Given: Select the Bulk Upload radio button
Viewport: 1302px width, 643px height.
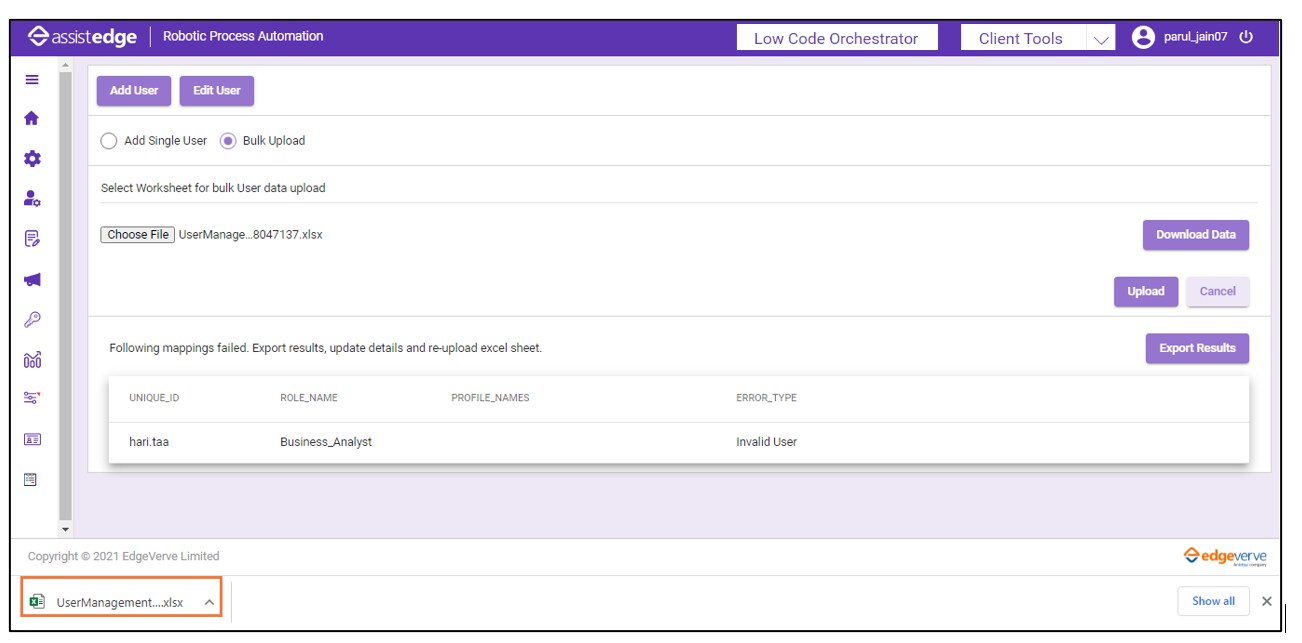Looking at the screenshot, I should [227, 141].
